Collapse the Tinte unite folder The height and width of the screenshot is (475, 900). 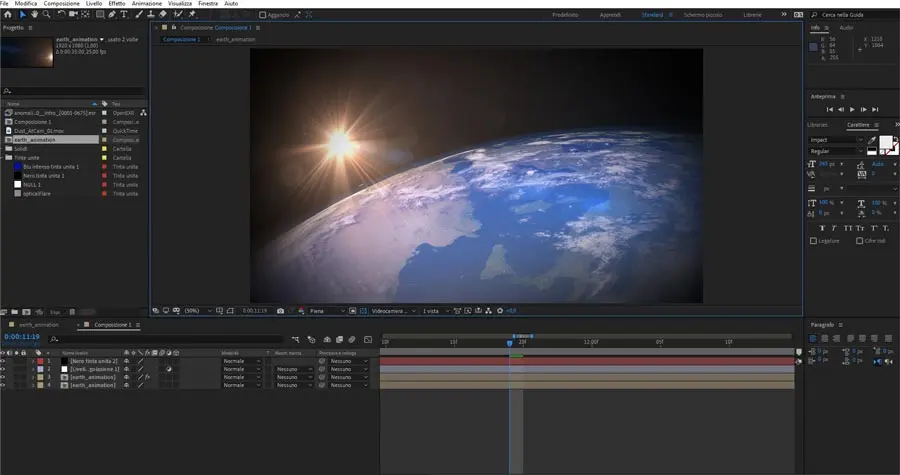point(3,158)
